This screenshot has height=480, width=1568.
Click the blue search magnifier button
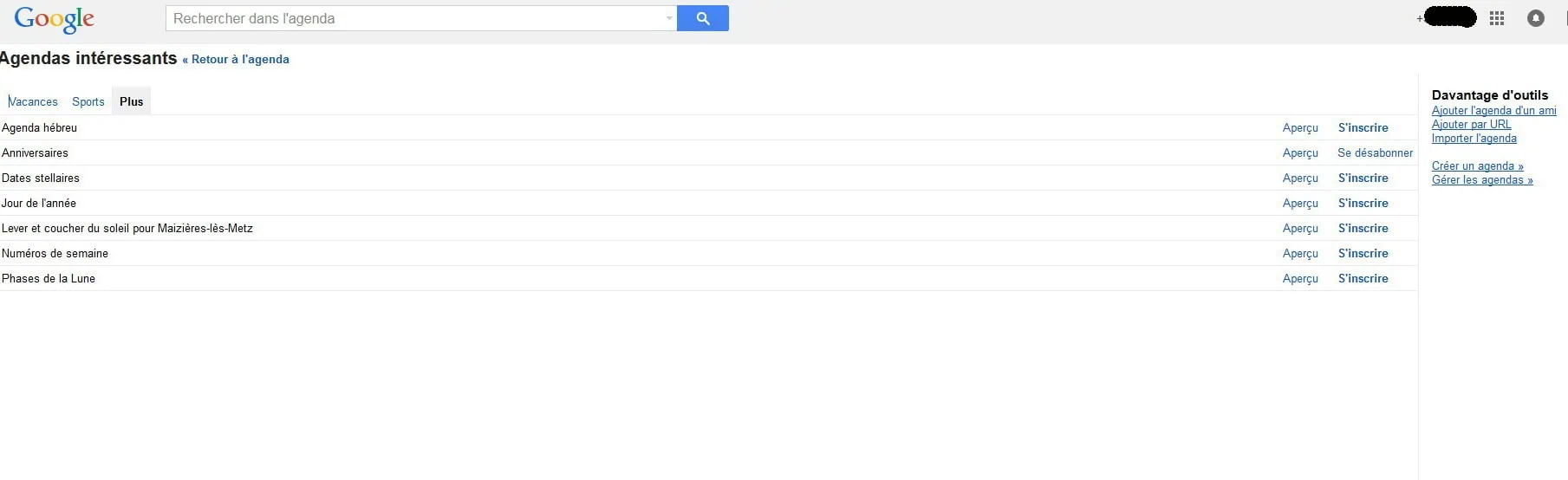(x=702, y=18)
